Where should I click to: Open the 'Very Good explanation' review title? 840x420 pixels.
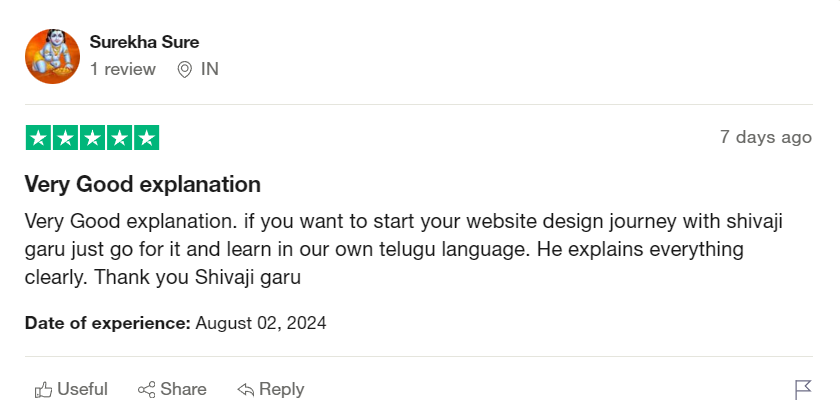click(x=142, y=184)
